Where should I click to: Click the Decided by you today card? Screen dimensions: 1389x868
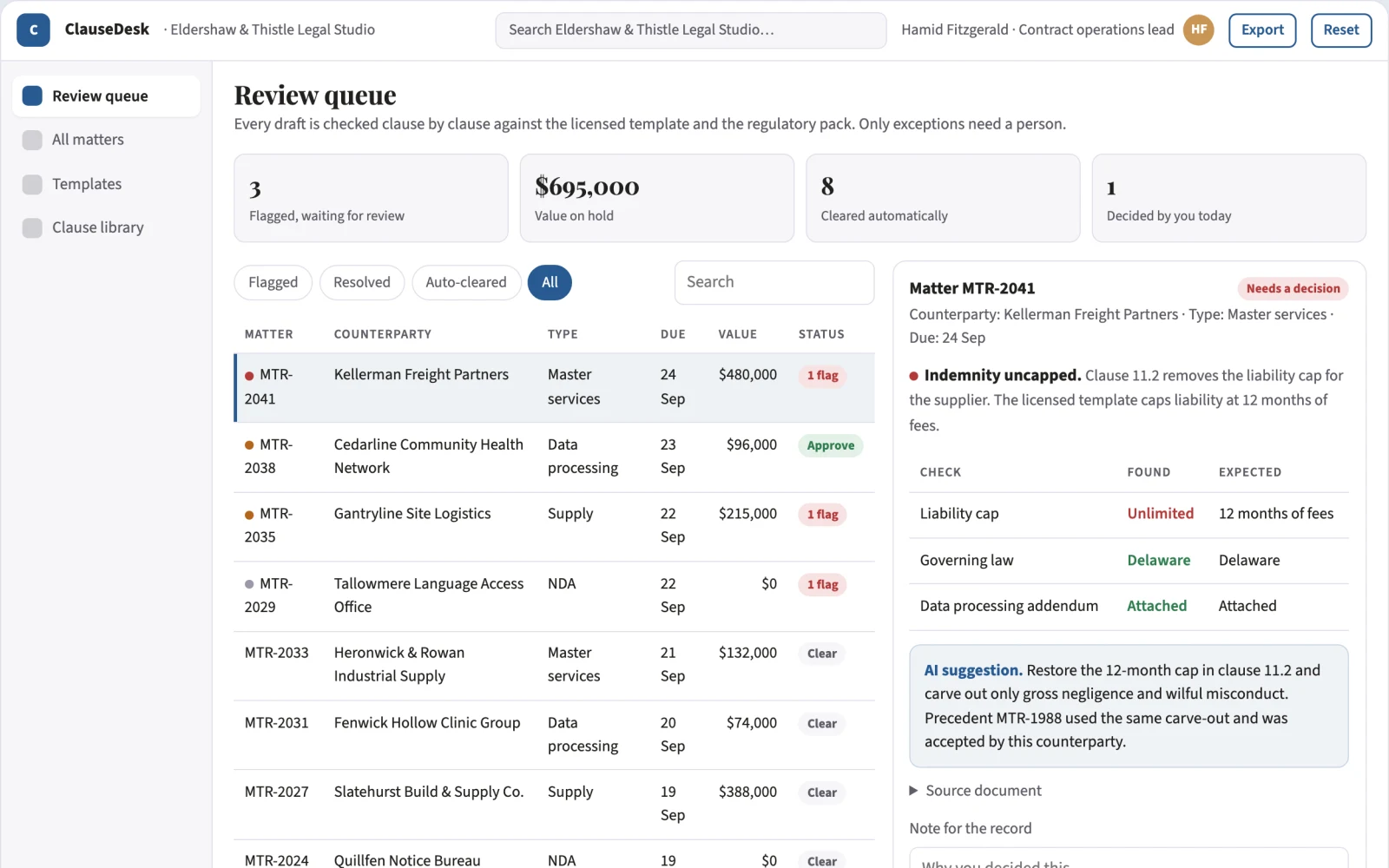(1228, 198)
